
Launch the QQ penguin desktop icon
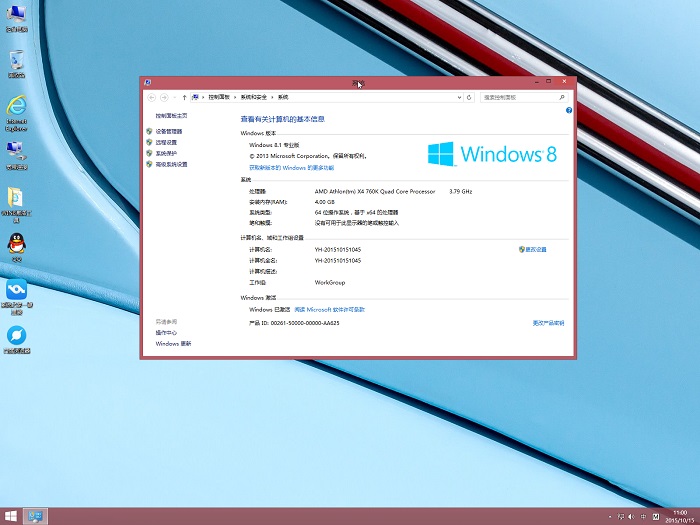tap(16, 243)
